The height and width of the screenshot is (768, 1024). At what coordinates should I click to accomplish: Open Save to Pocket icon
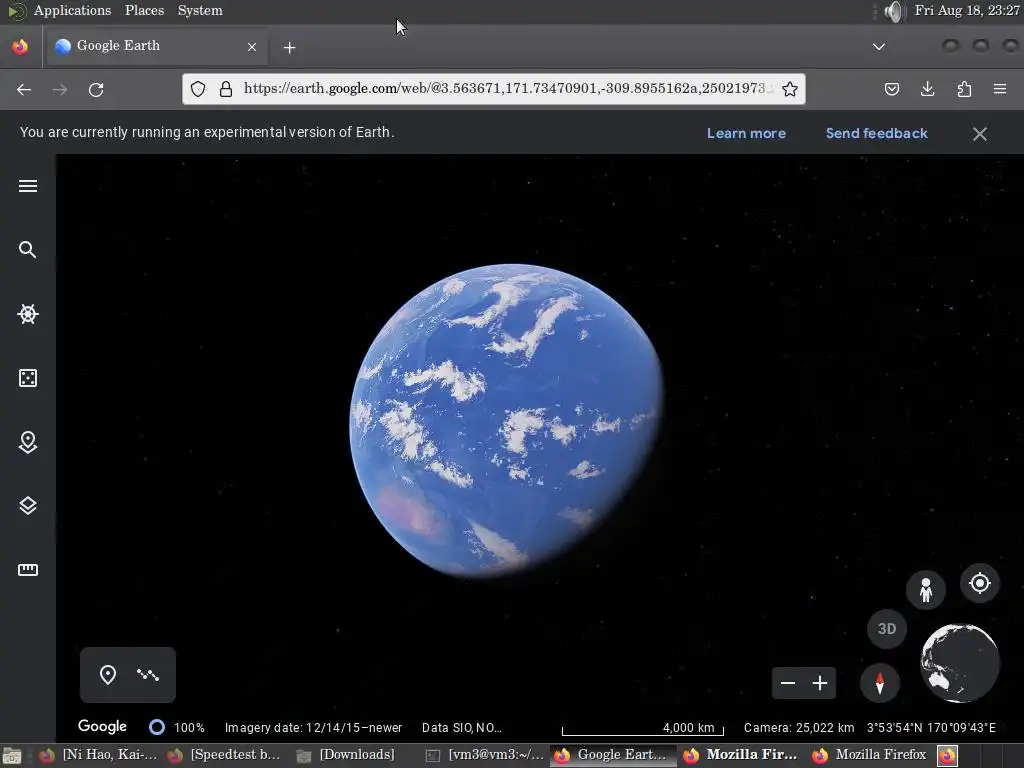(891, 89)
